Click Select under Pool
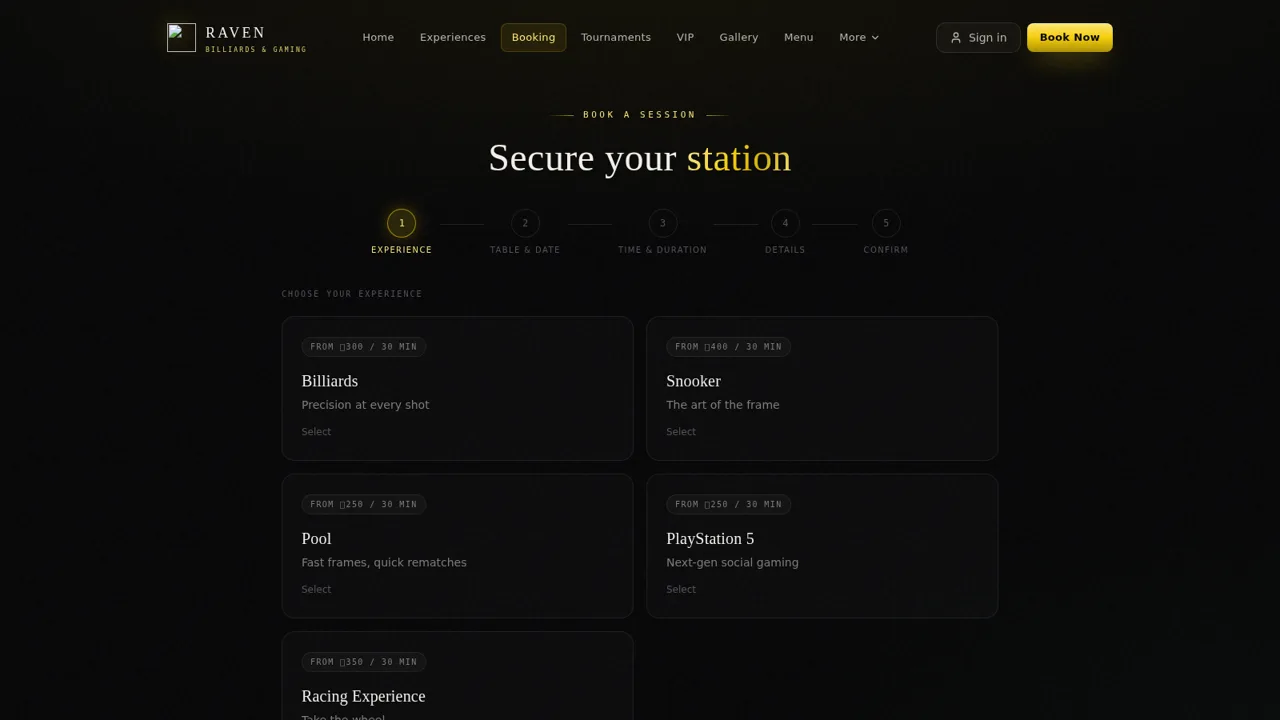The width and height of the screenshot is (1280, 720). point(316,589)
